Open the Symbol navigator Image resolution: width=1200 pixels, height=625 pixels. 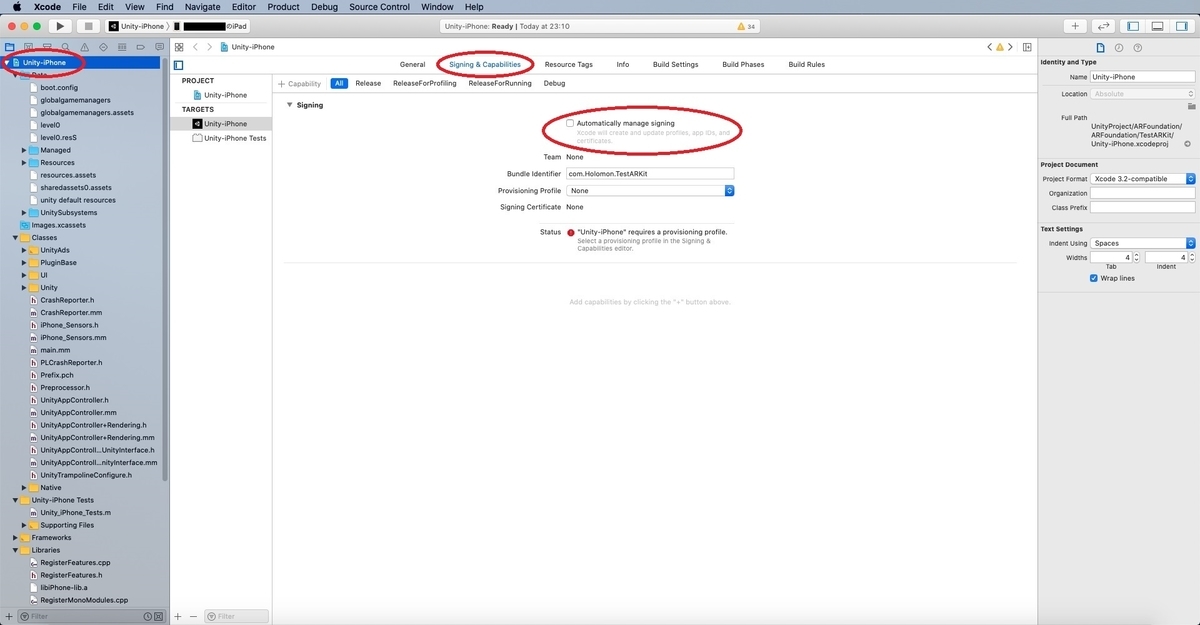pyautogui.click(x=46, y=47)
